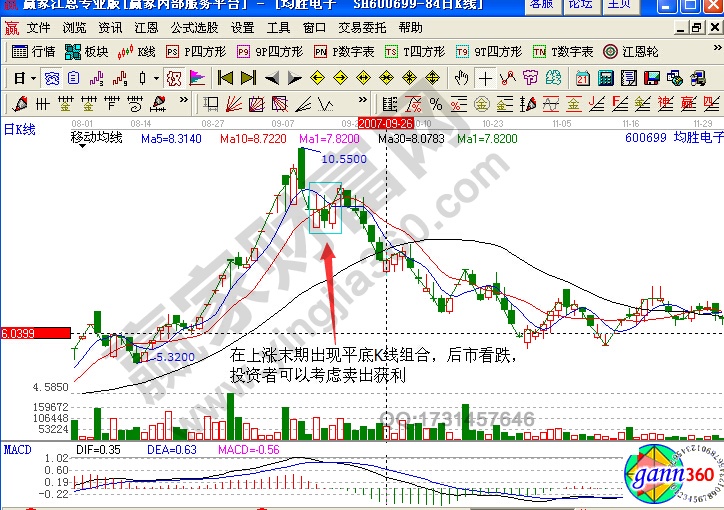The height and width of the screenshot is (510, 724).
Task: Open the T数字表 tool
Action: coord(563,52)
